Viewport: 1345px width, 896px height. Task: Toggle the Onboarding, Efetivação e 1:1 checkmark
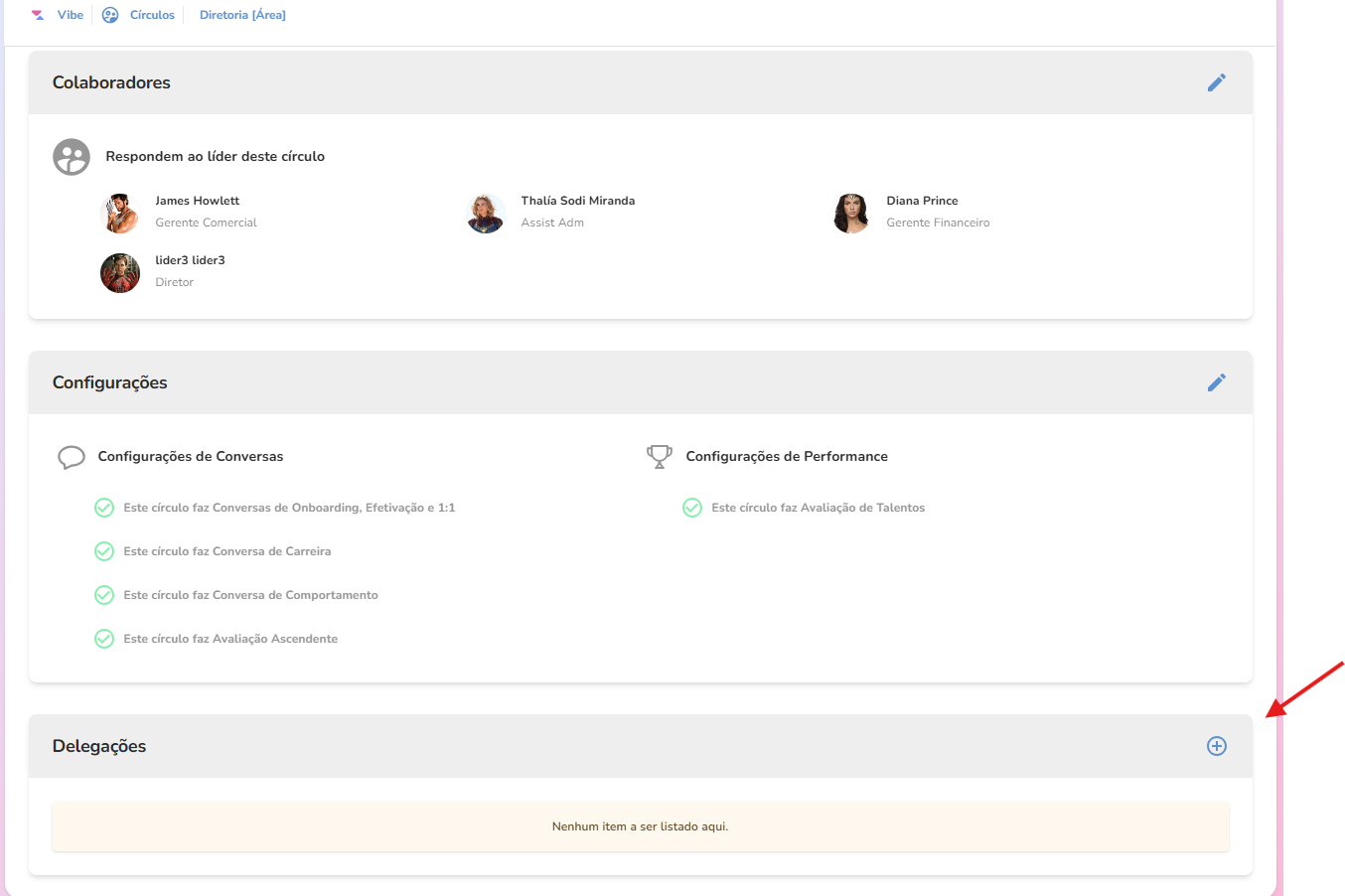pos(104,508)
